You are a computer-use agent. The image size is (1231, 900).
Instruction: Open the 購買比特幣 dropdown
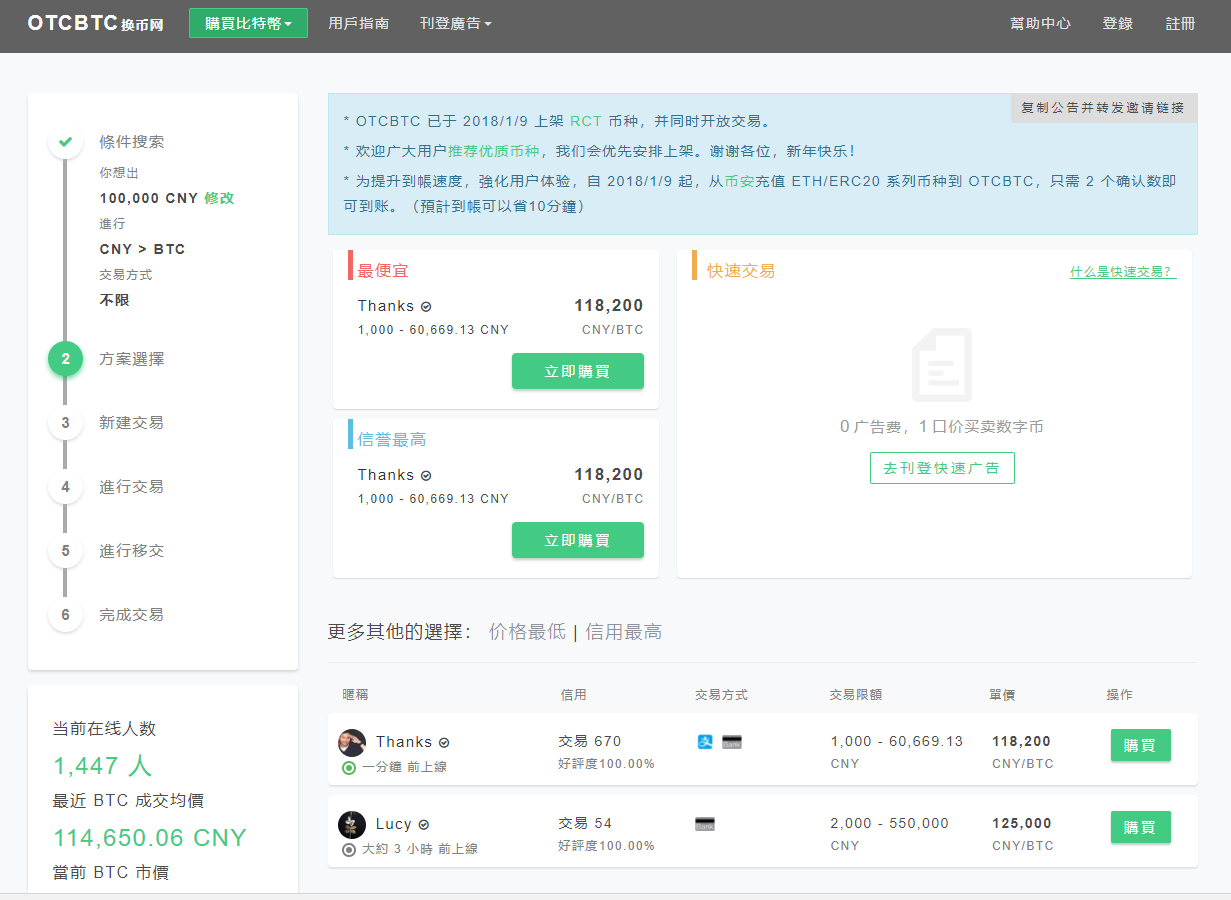point(248,20)
